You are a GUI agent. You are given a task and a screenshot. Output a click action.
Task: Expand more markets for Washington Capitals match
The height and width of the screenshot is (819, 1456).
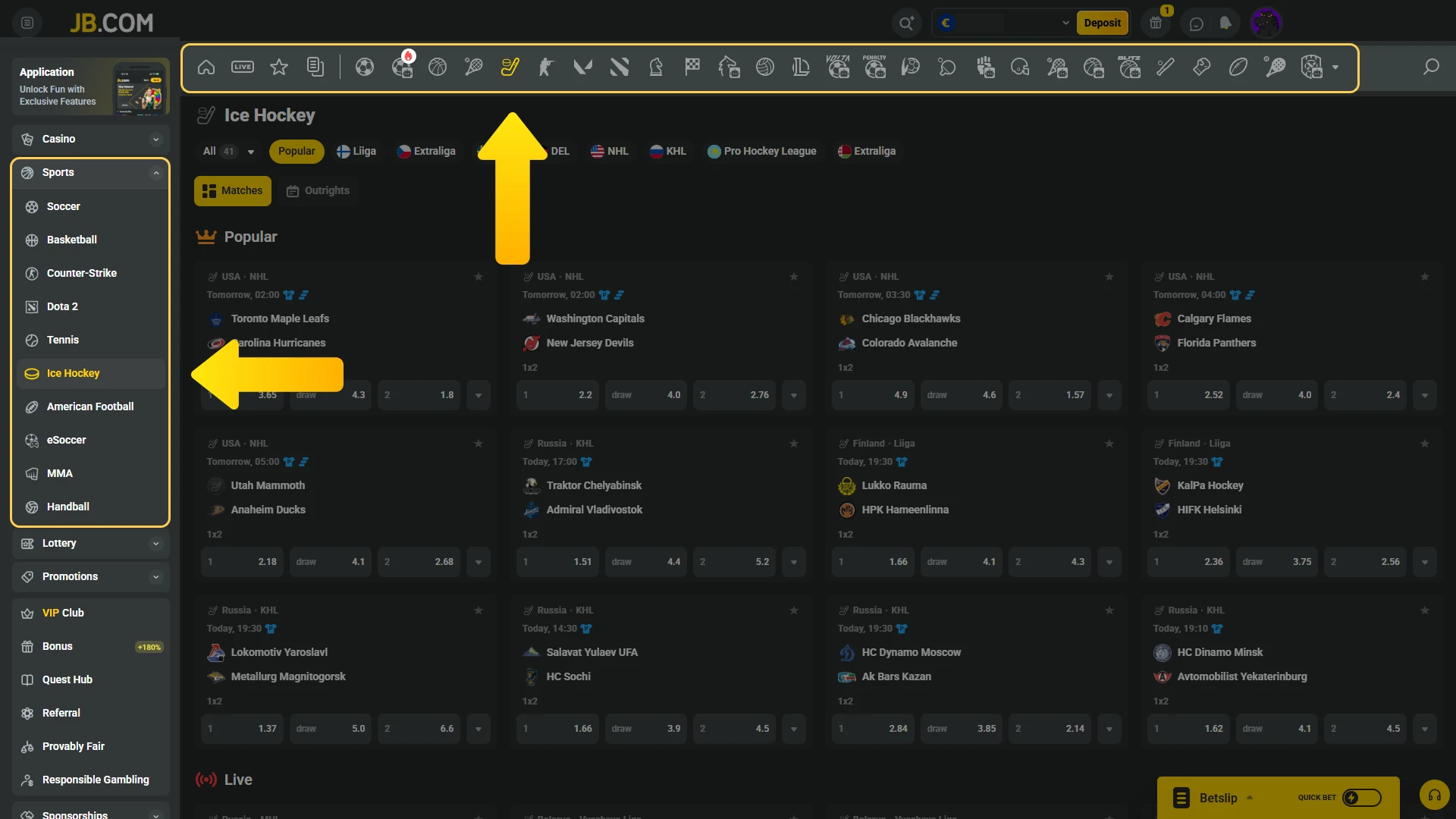pos(794,395)
